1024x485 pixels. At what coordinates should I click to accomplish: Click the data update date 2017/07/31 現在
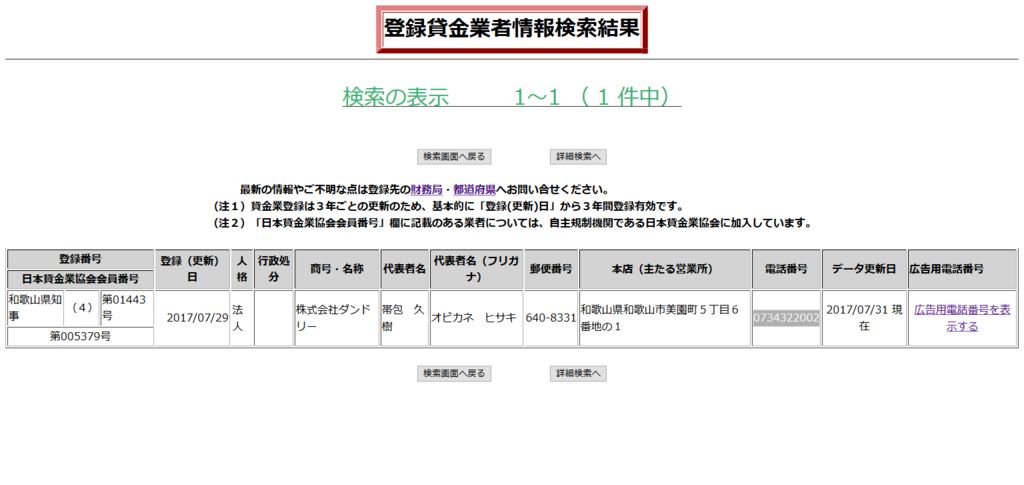pyautogui.click(x=864, y=318)
